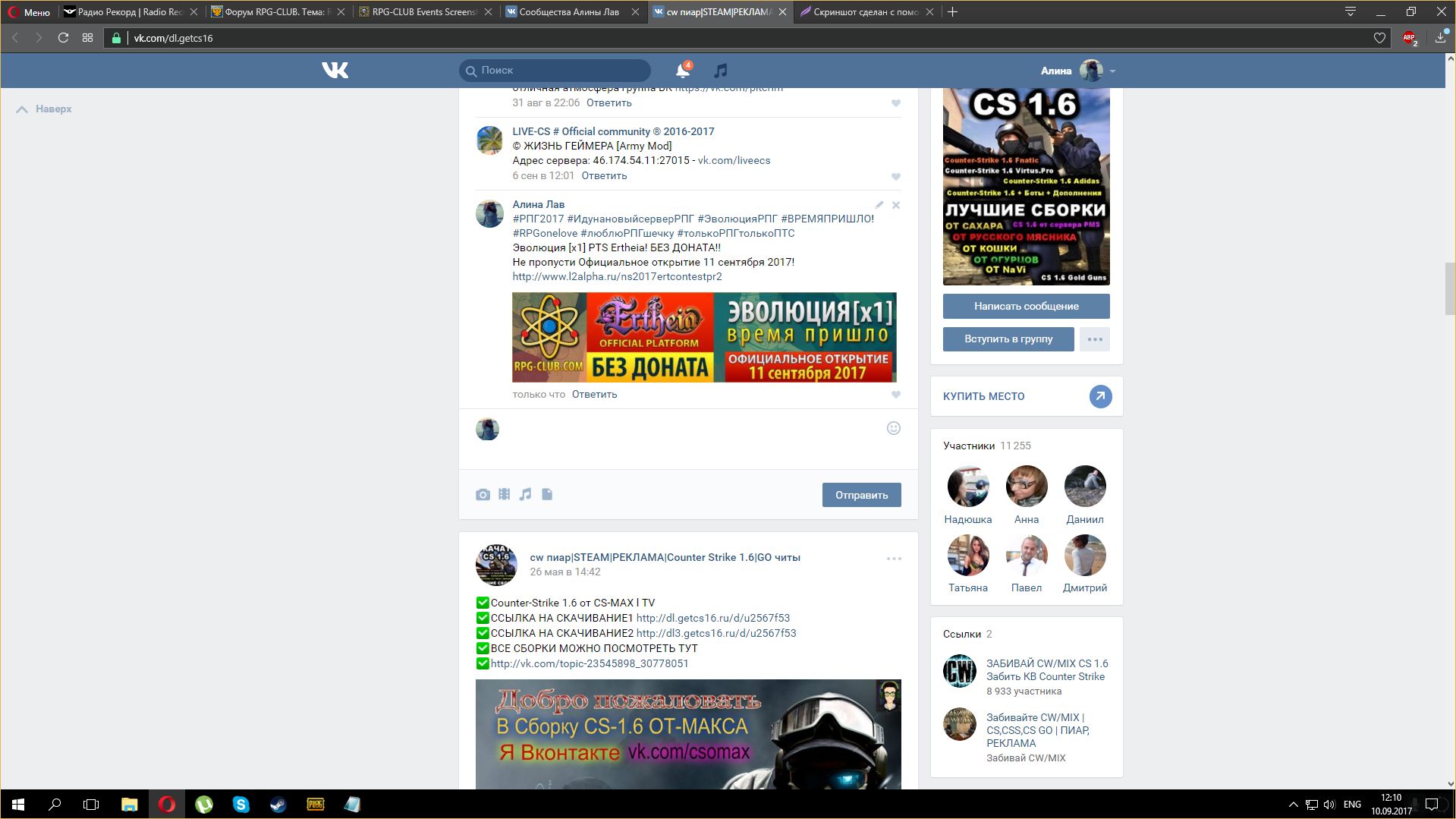Open the emoji smiley picker

click(x=894, y=428)
